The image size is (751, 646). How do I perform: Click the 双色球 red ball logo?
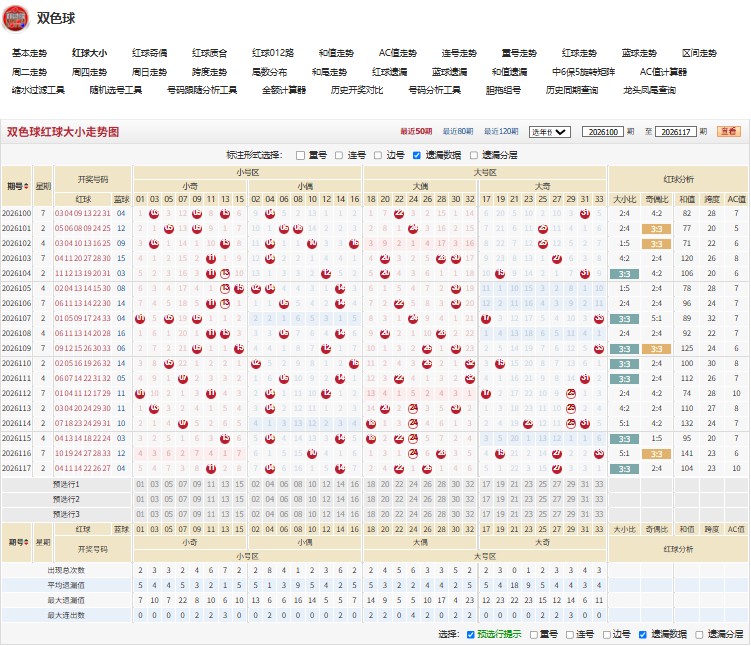15,18
